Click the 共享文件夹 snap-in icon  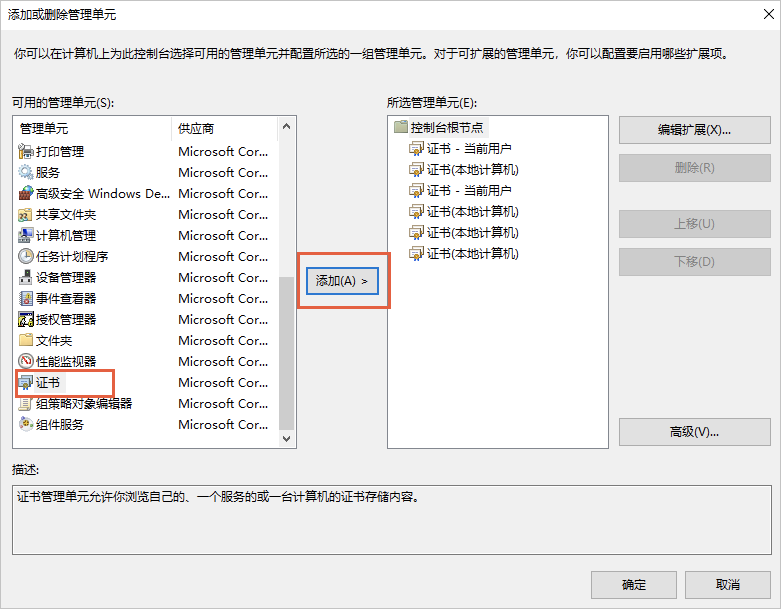[x=26, y=215]
